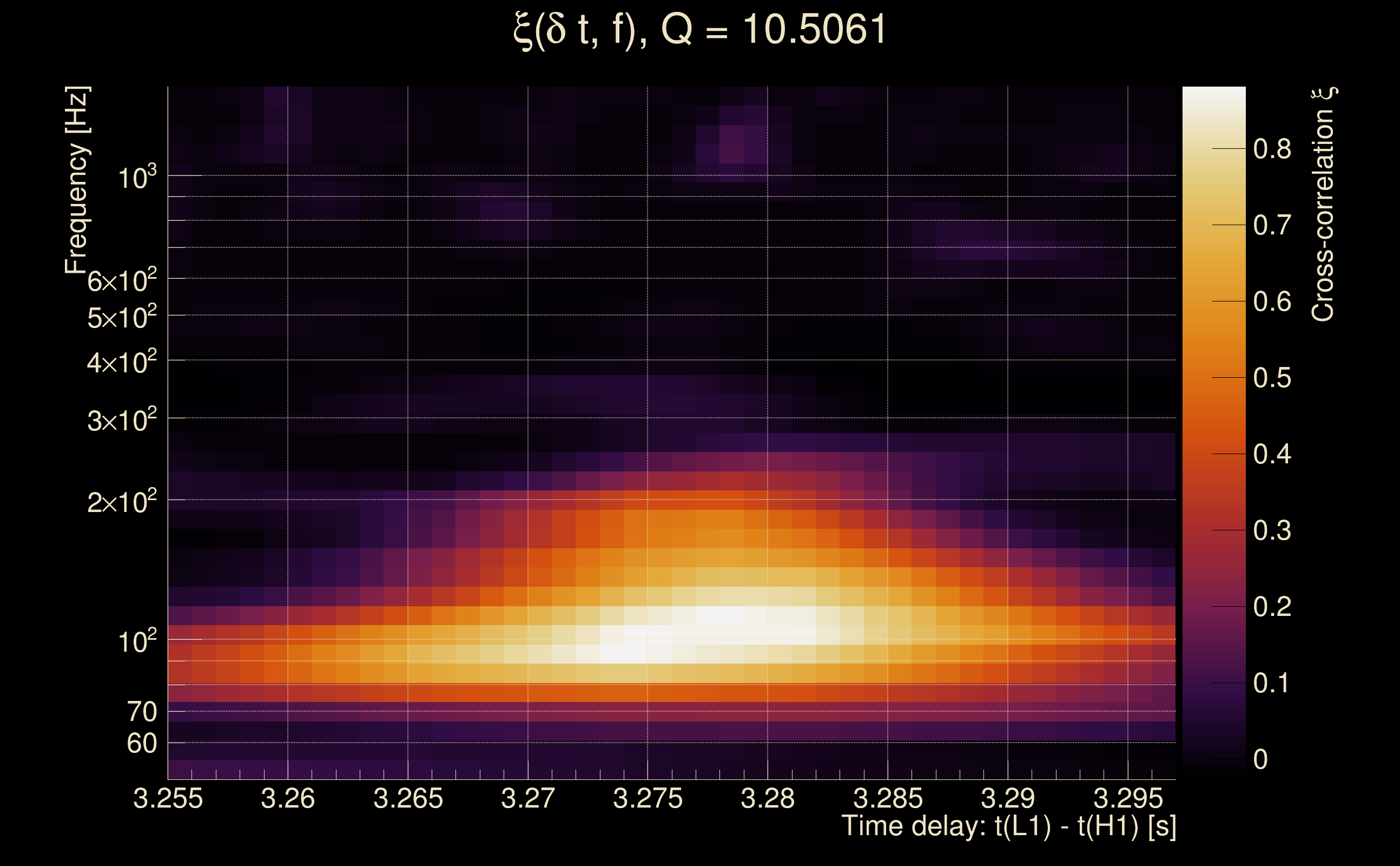Click the 10³ frequency tick label
Screen dimensions: 1400x866
pos(137,178)
